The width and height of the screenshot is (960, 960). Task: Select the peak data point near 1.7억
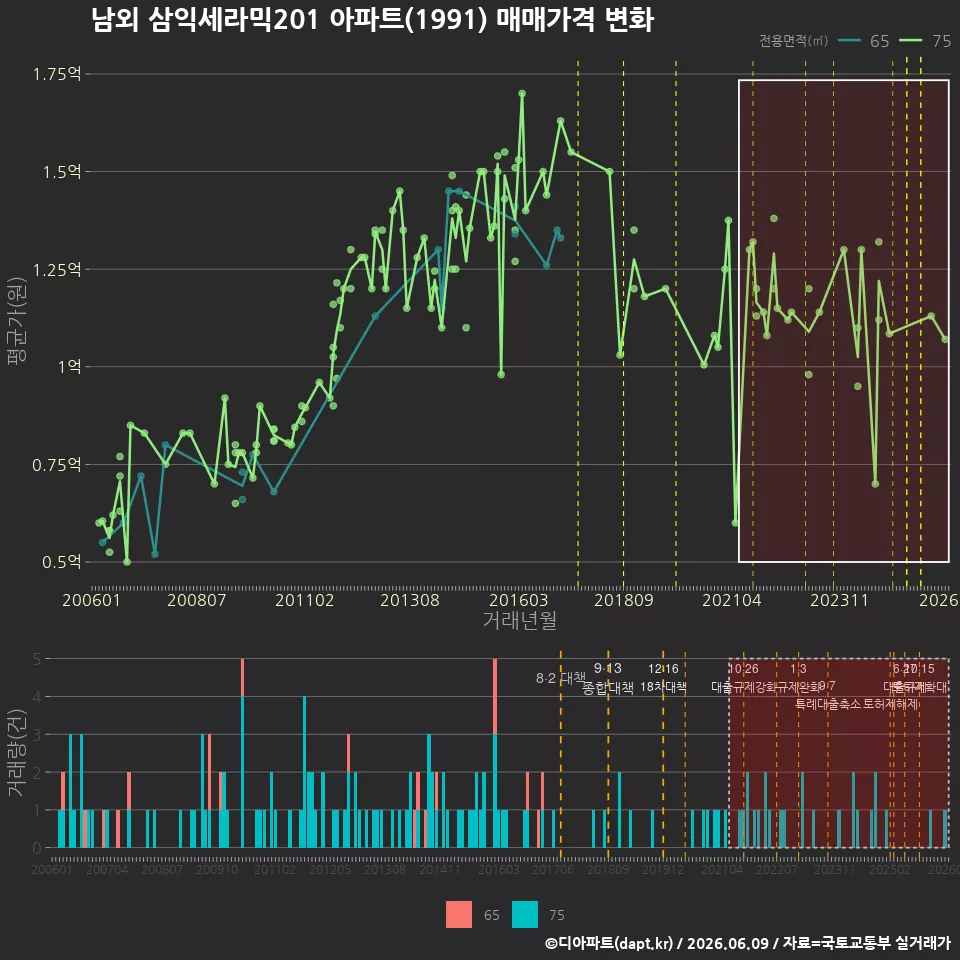[522, 94]
